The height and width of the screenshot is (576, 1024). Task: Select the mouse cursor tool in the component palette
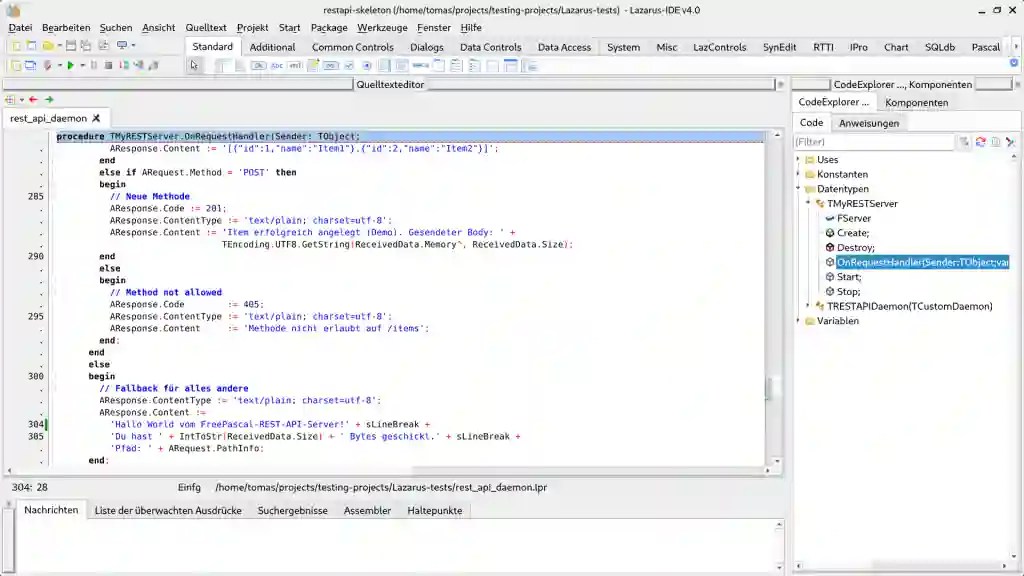[193, 64]
